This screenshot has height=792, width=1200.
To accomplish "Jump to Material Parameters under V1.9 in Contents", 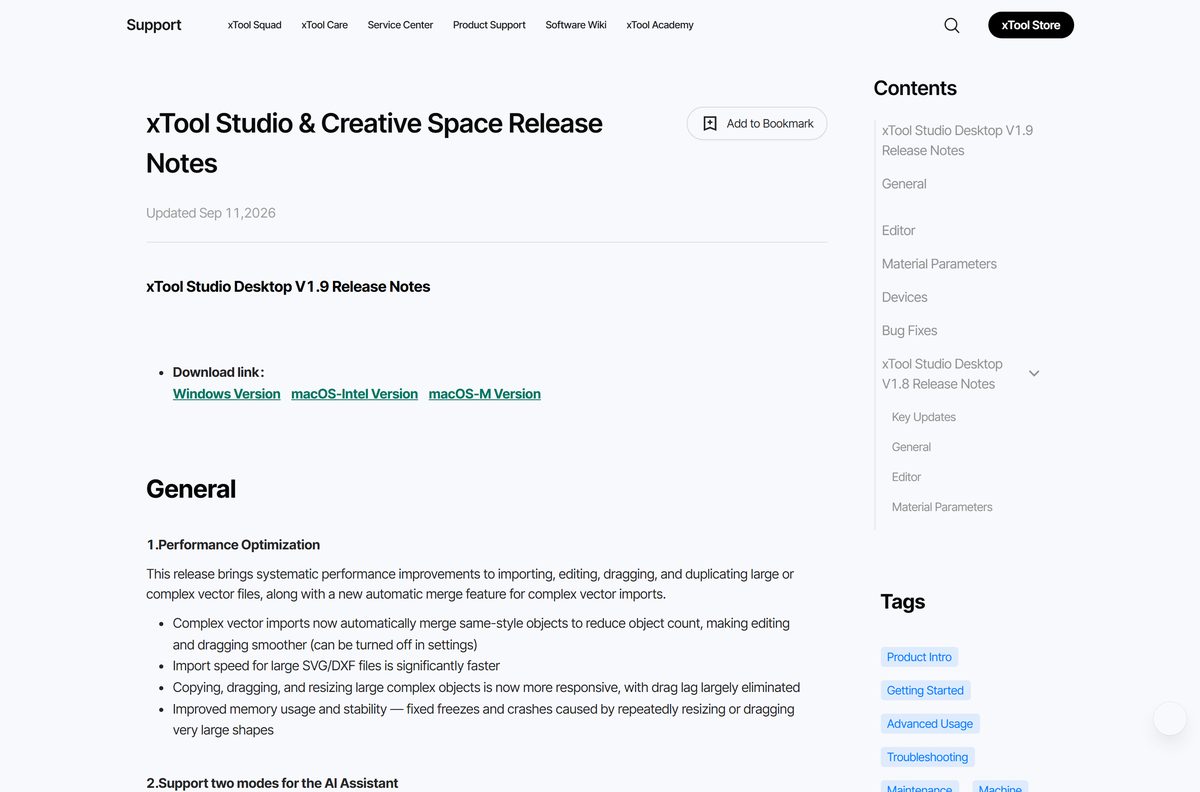I will (x=939, y=264).
